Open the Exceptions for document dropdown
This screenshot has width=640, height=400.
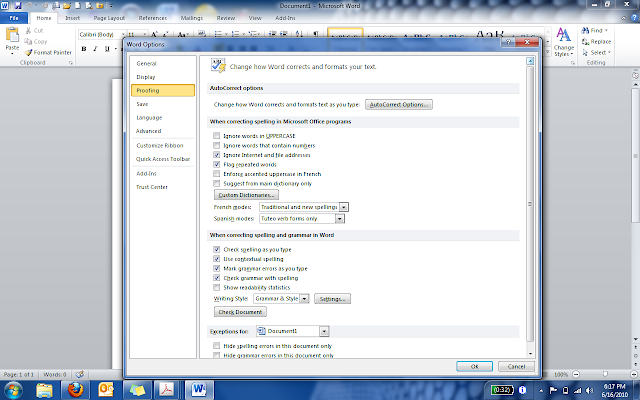pos(324,331)
